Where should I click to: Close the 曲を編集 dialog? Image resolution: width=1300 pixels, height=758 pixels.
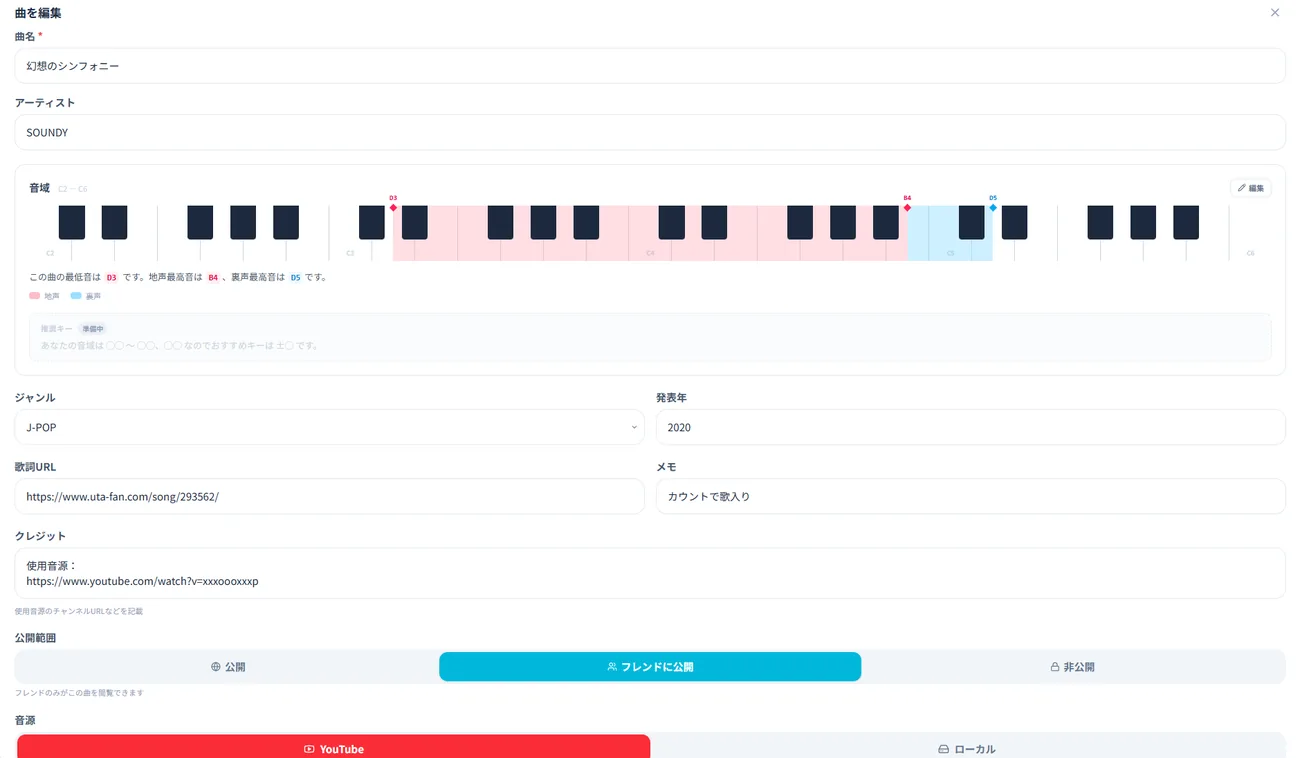[1274, 13]
